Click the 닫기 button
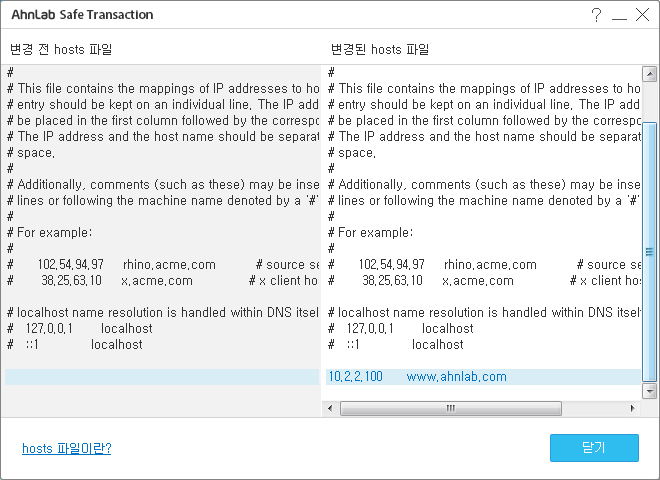 coord(594,448)
